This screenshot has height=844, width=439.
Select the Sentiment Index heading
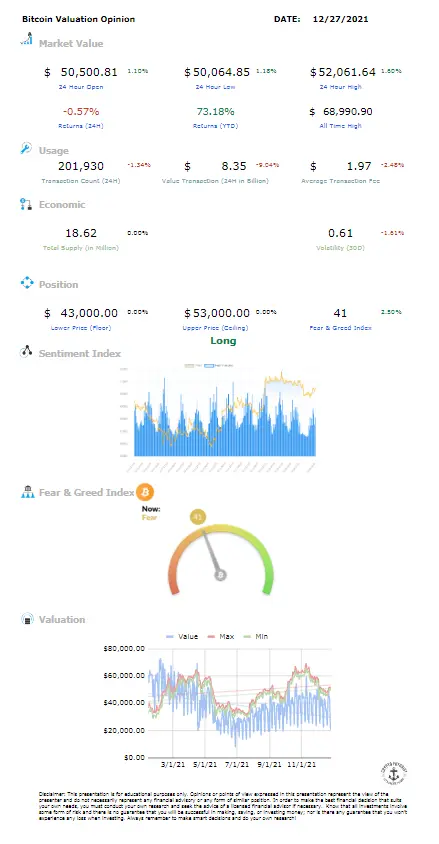pos(80,354)
